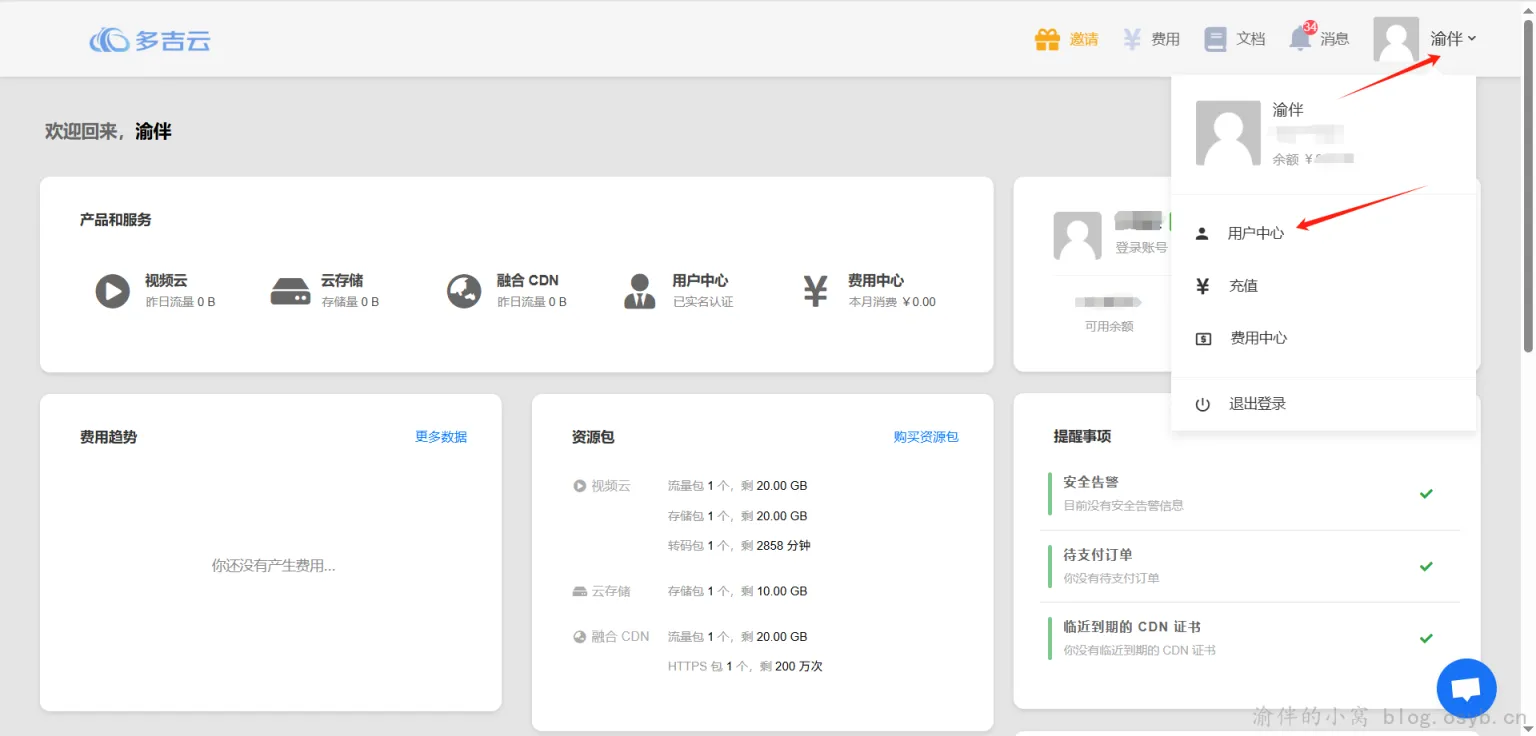Click the 购买资源包 link
1536x736 pixels.
point(925,436)
